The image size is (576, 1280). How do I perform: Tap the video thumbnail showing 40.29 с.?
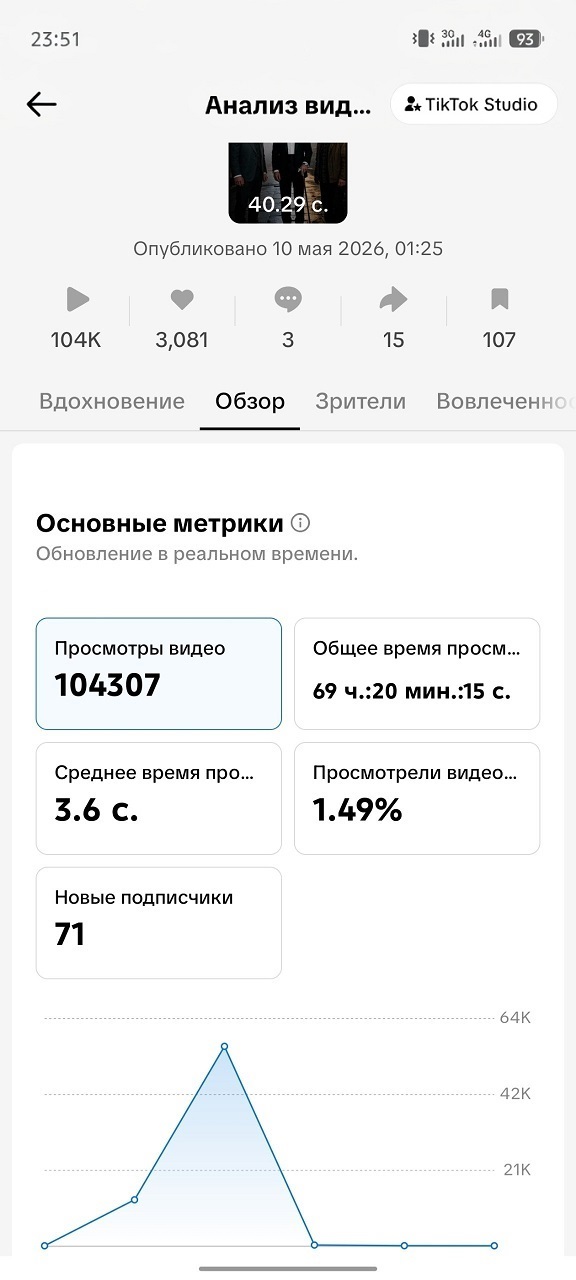[x=288, y=182]
